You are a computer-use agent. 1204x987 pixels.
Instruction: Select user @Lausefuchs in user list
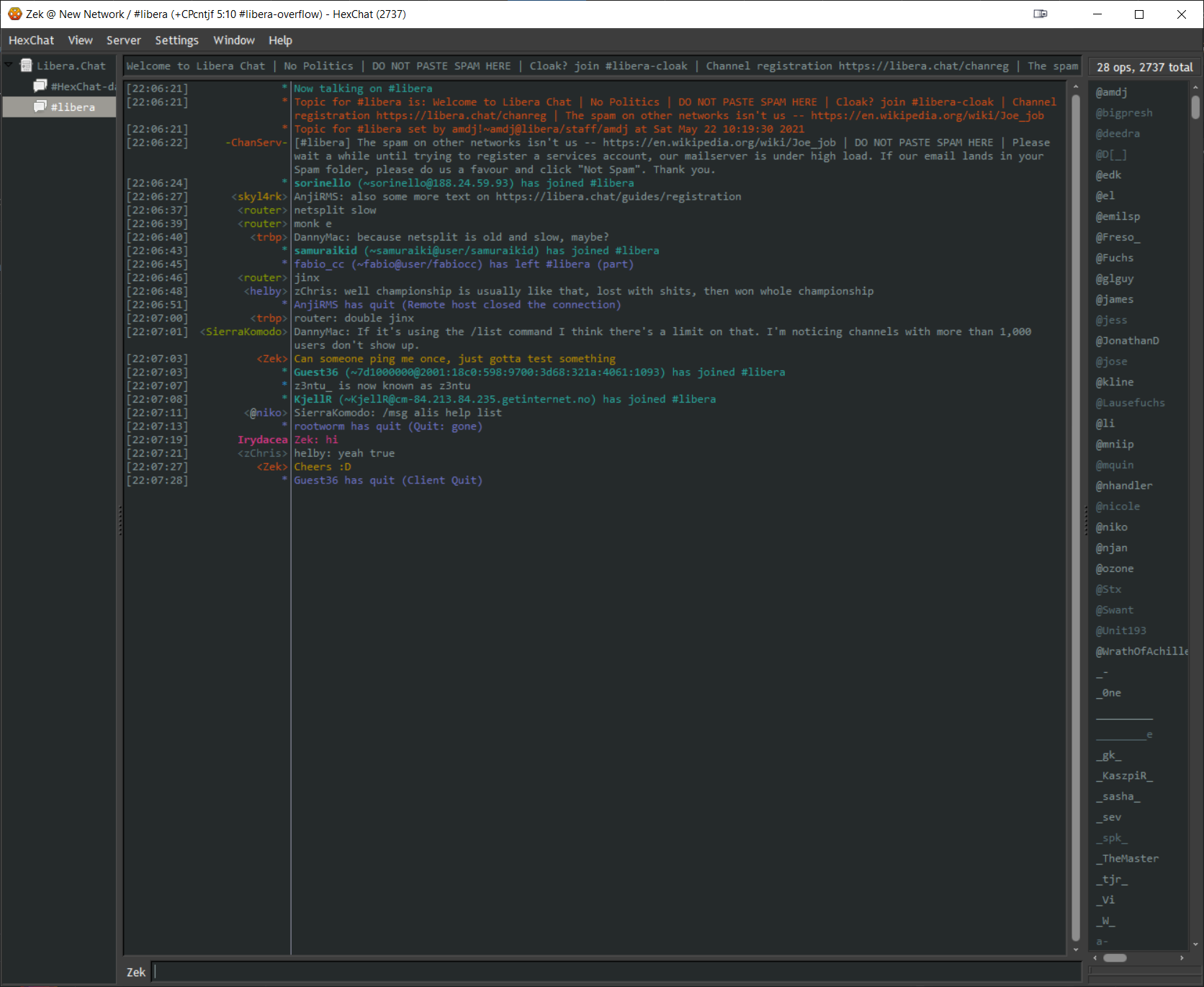[x=1137, y=403]
